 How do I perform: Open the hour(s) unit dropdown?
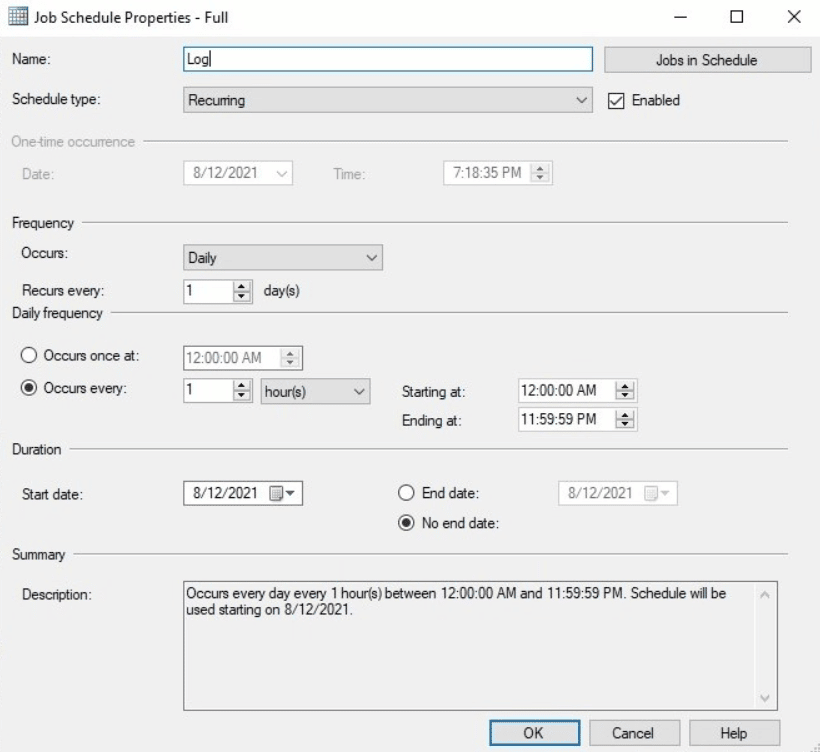coord(315,391)
